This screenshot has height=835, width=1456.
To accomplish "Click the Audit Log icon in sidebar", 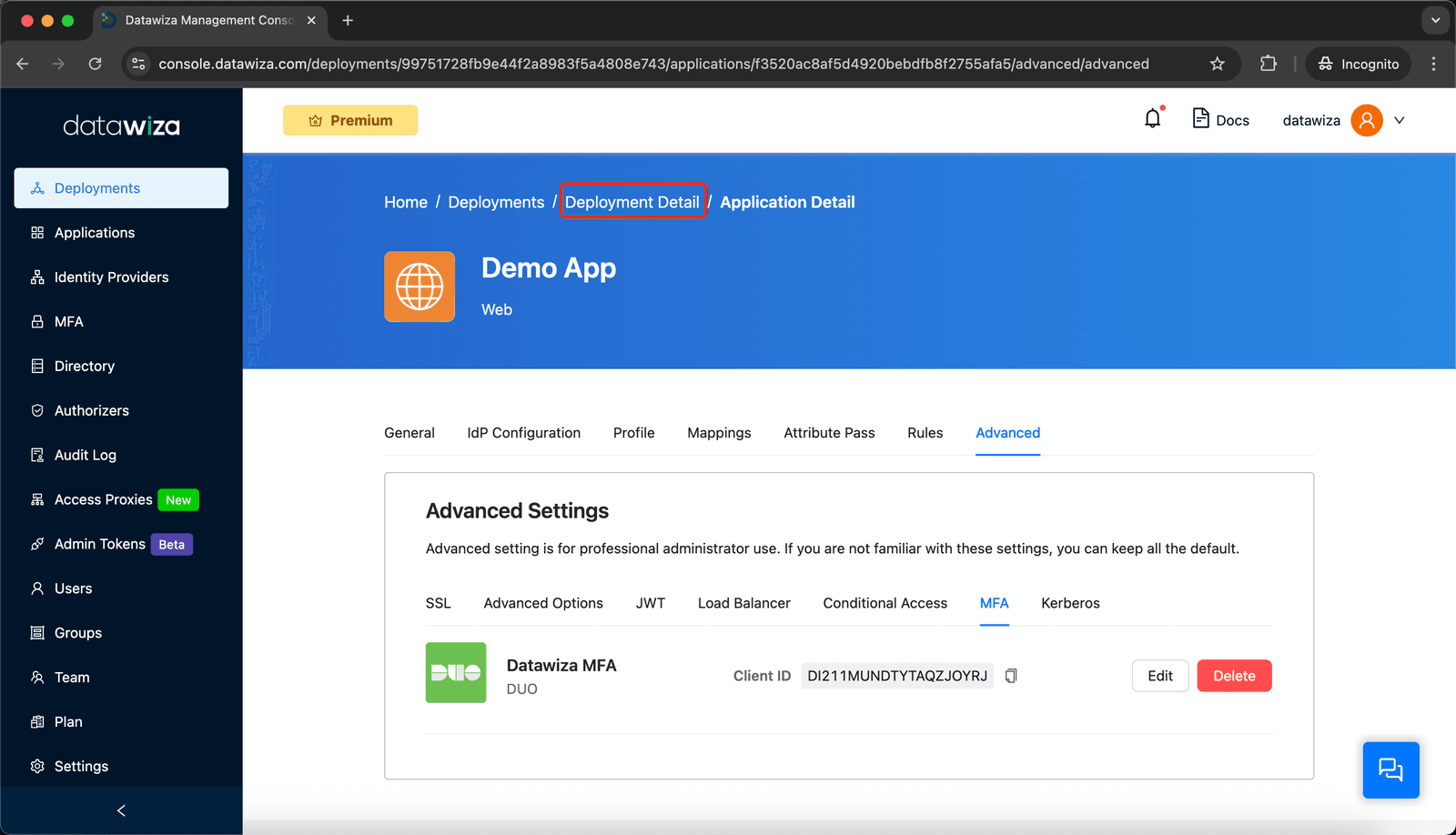I will coord(37,455).
